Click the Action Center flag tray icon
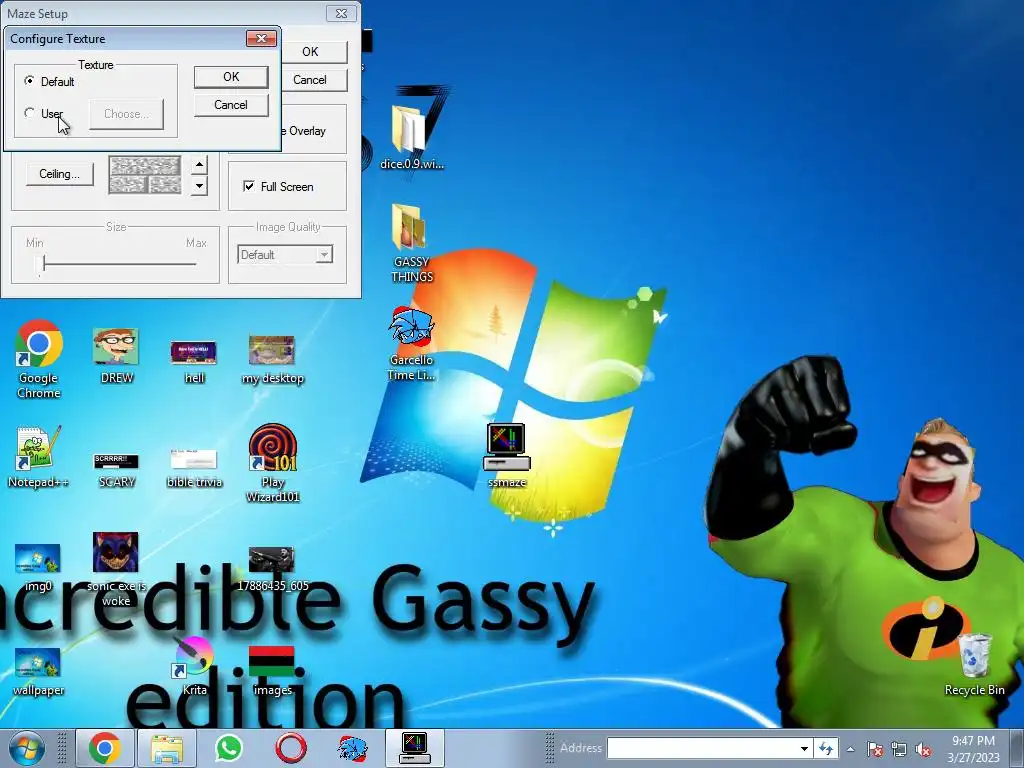Image resolution: width=1024 pixels, height=768 pixels. [x=875, y=749]
